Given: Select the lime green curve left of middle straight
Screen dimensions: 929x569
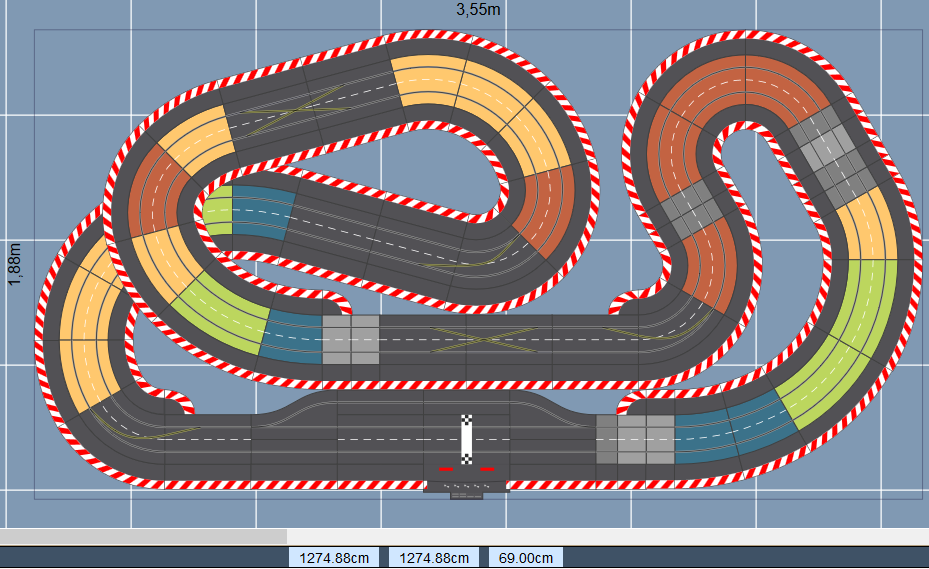Looking at the screenshot, I should click(x=223, y=311).
